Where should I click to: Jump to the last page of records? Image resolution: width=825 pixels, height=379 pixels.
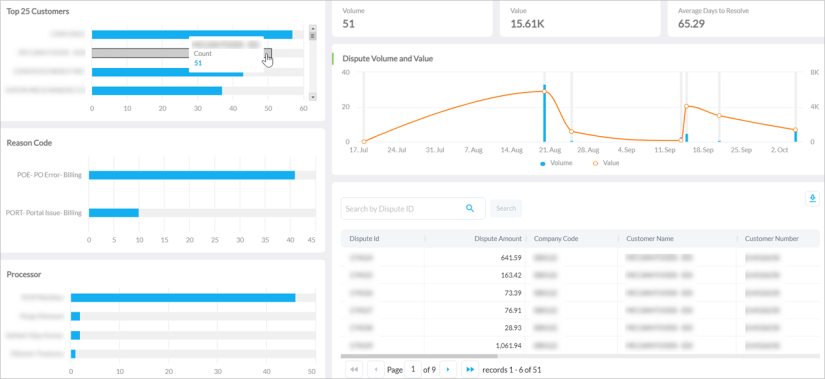point(470,370)
